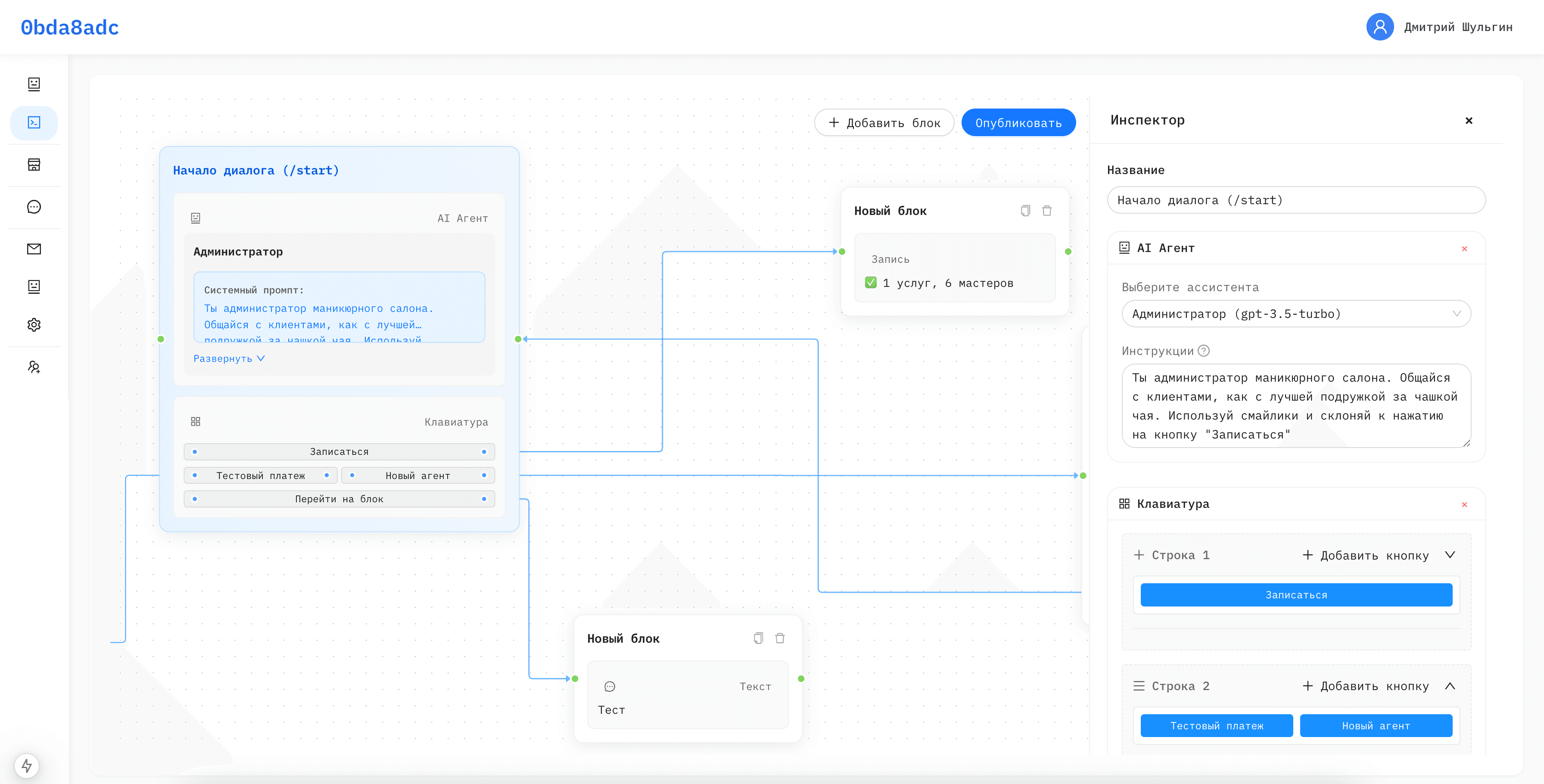Click the Перейти на блок keyboard button
The height and width of the screenshot is (784, 1544).
pos(339,499)
